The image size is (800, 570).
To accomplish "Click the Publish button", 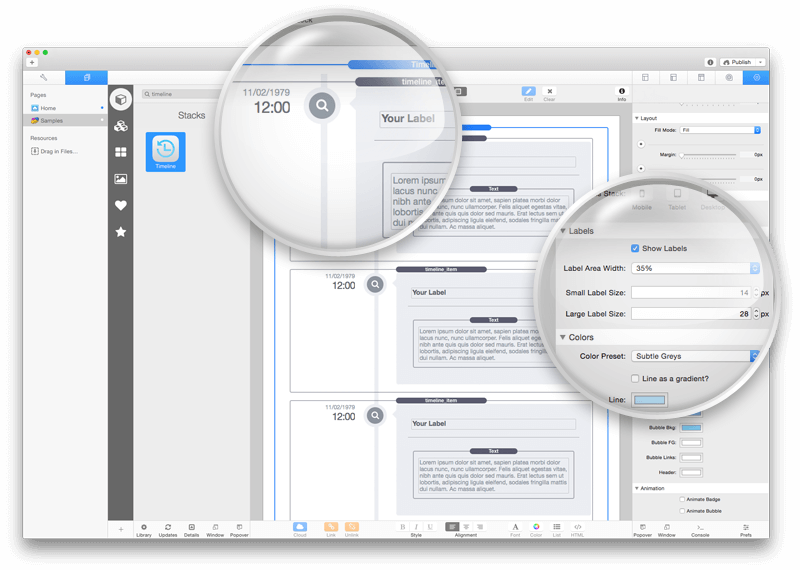I will point(738,62).
